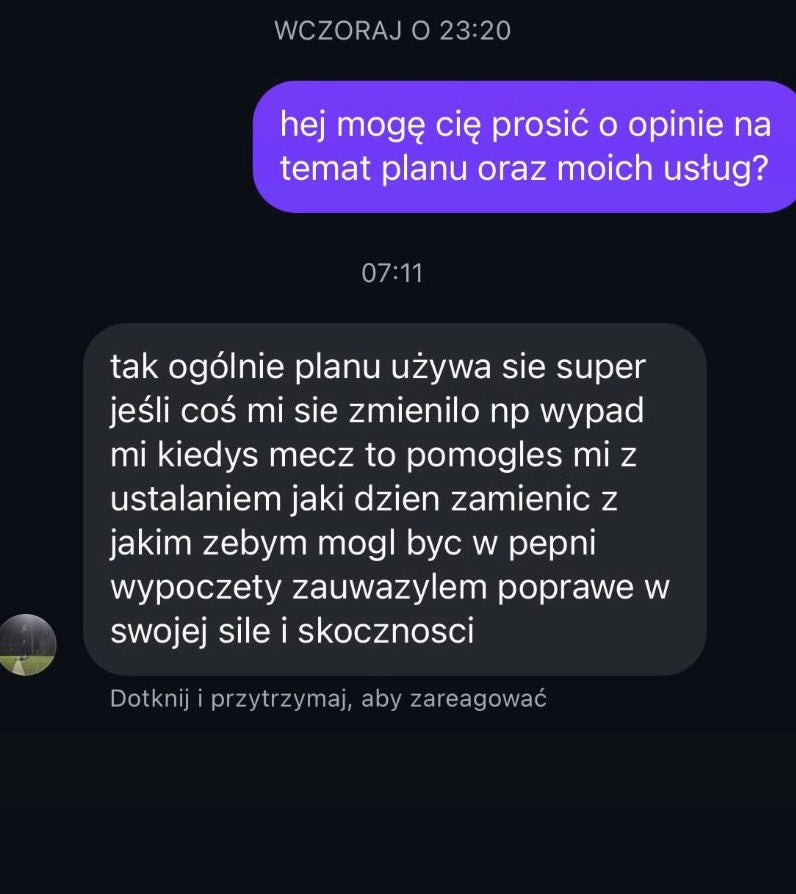The image size is (796, 894).
Task: Tap the 'Dotknij i przytrzymaj, aby zareagować' hint
Action: click(328, 699)
